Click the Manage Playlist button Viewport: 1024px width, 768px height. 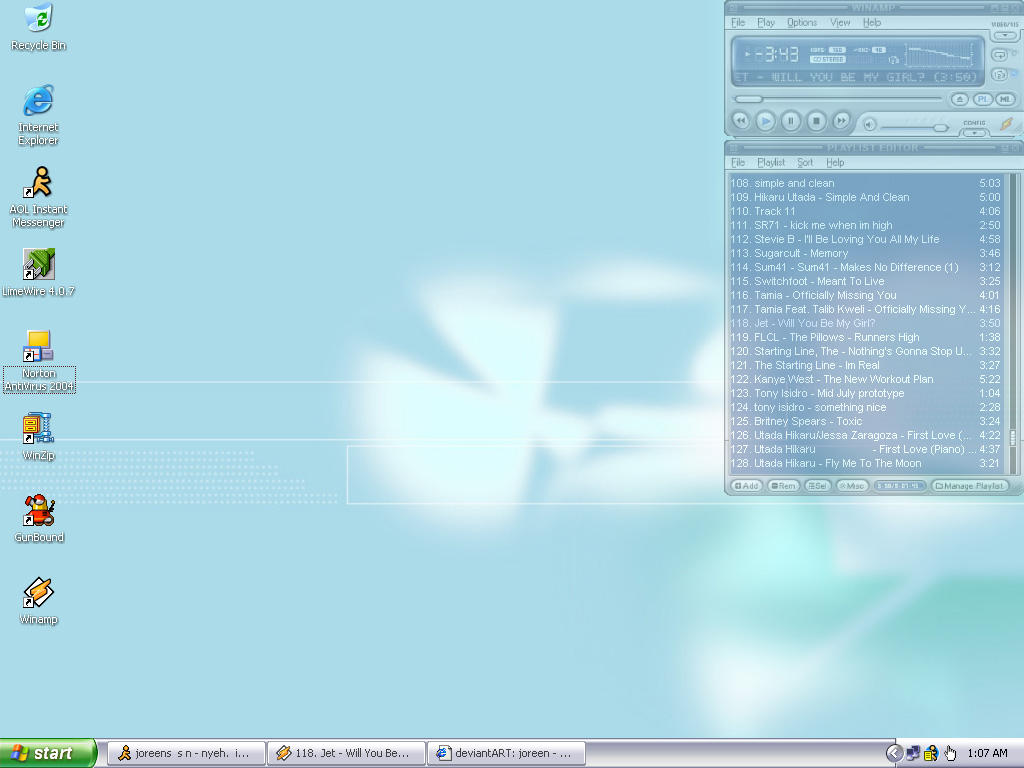coord(969,486)
